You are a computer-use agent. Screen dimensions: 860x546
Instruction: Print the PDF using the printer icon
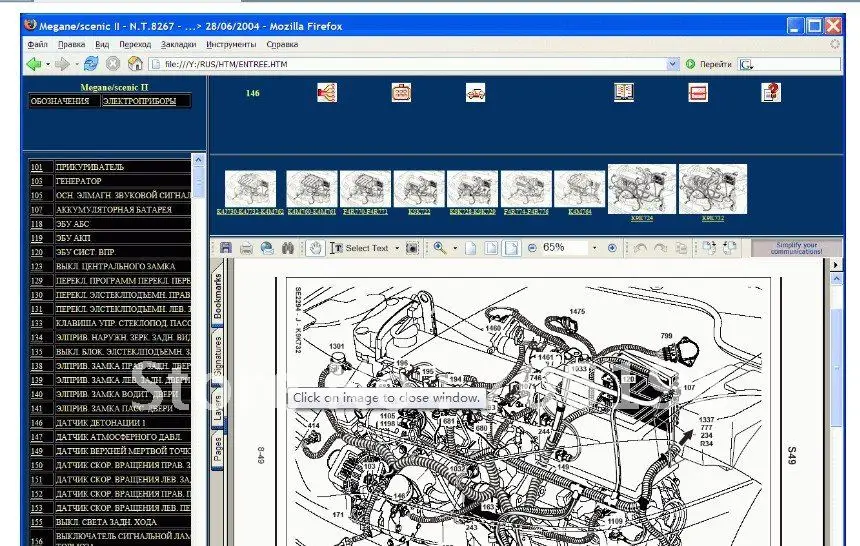pyautogui.click(x=246, y=248)
